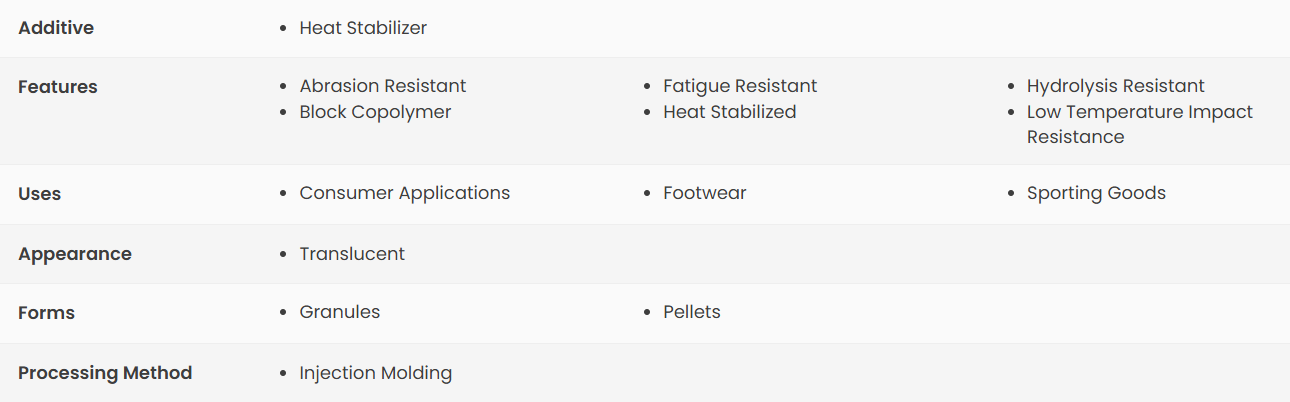Select the Abrasion Resistant feature
1290x402 pixels.
(x=383, y=86)
